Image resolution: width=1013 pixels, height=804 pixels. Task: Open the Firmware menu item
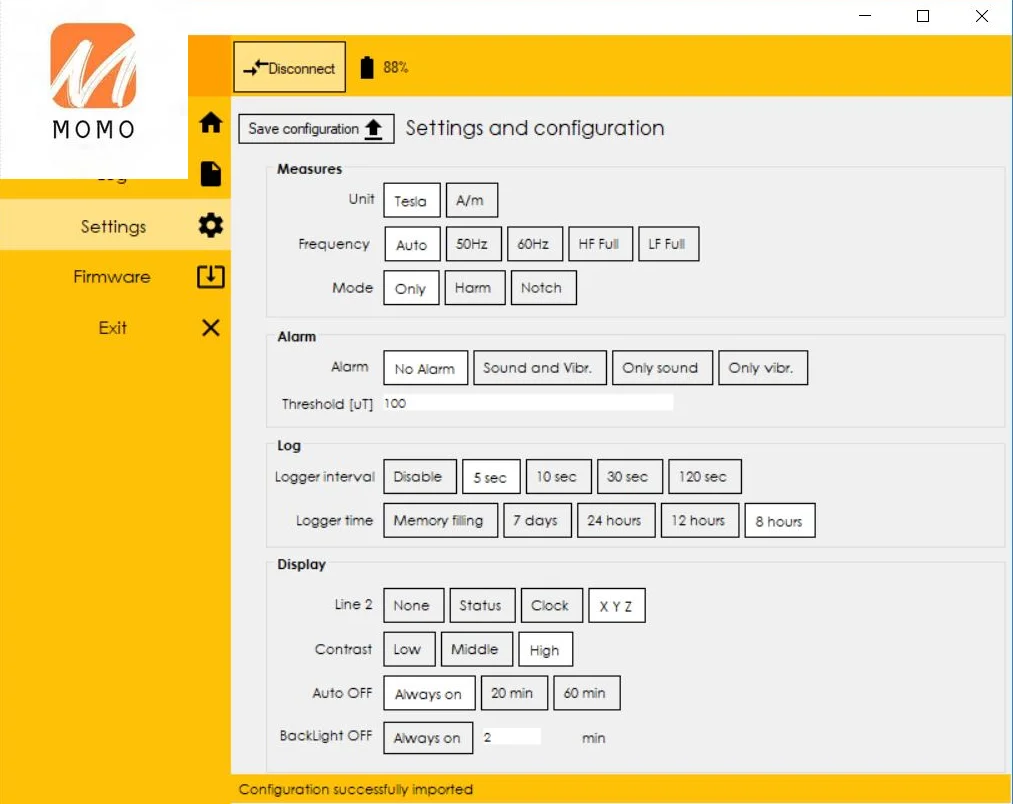112,277
